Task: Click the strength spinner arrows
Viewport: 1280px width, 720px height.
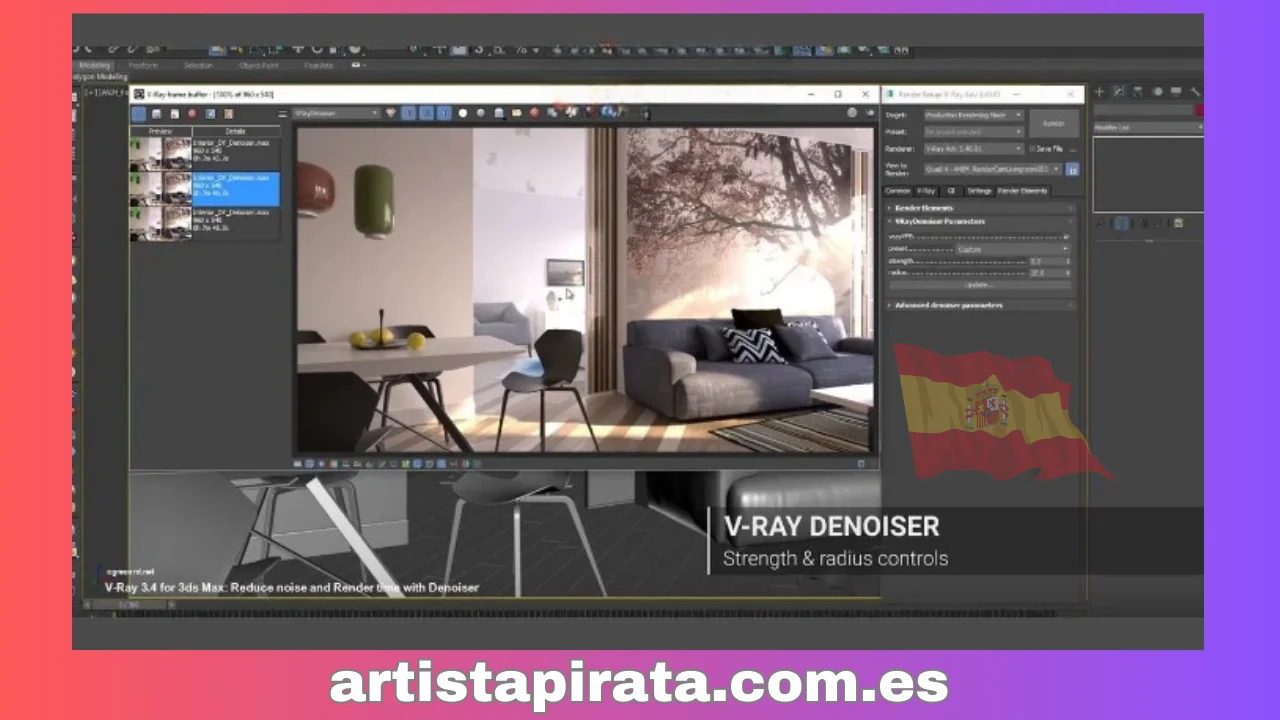Action: click(x=1068, y=261)
